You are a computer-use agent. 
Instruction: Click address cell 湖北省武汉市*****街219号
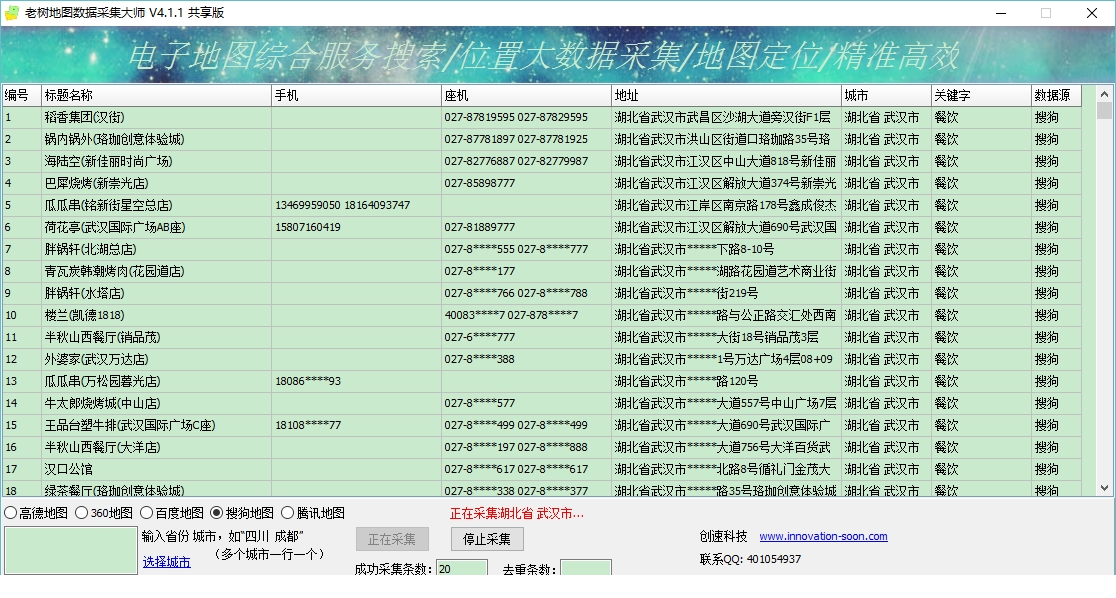point(726,293)
